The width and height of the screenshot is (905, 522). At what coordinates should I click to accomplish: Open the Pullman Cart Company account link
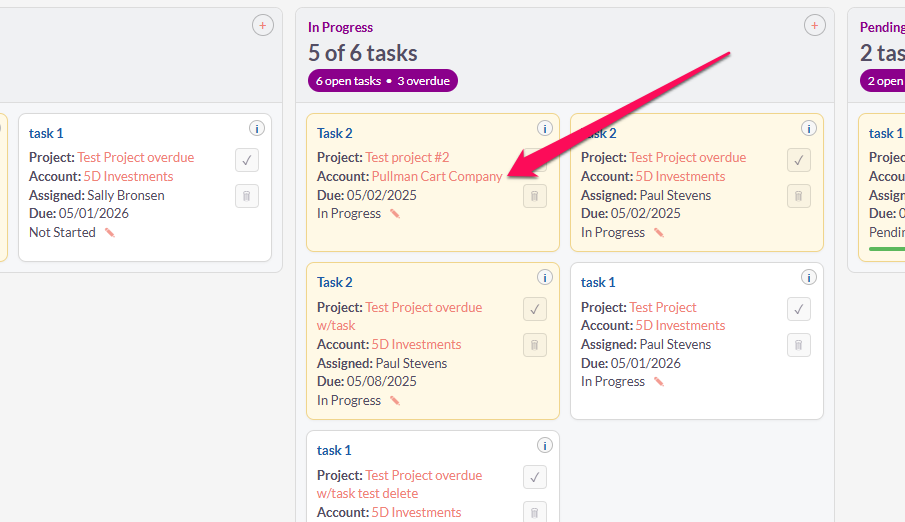(437, 176)
